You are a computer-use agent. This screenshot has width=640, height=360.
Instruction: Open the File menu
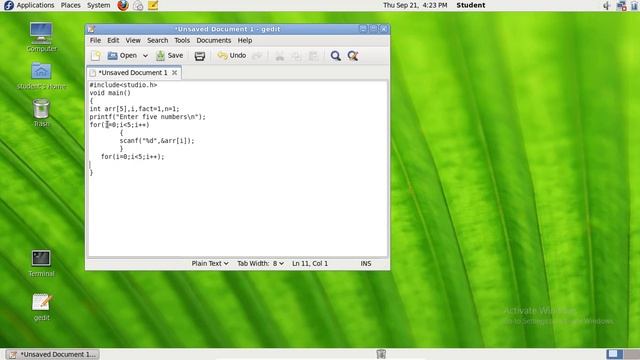tap(95, 40)
